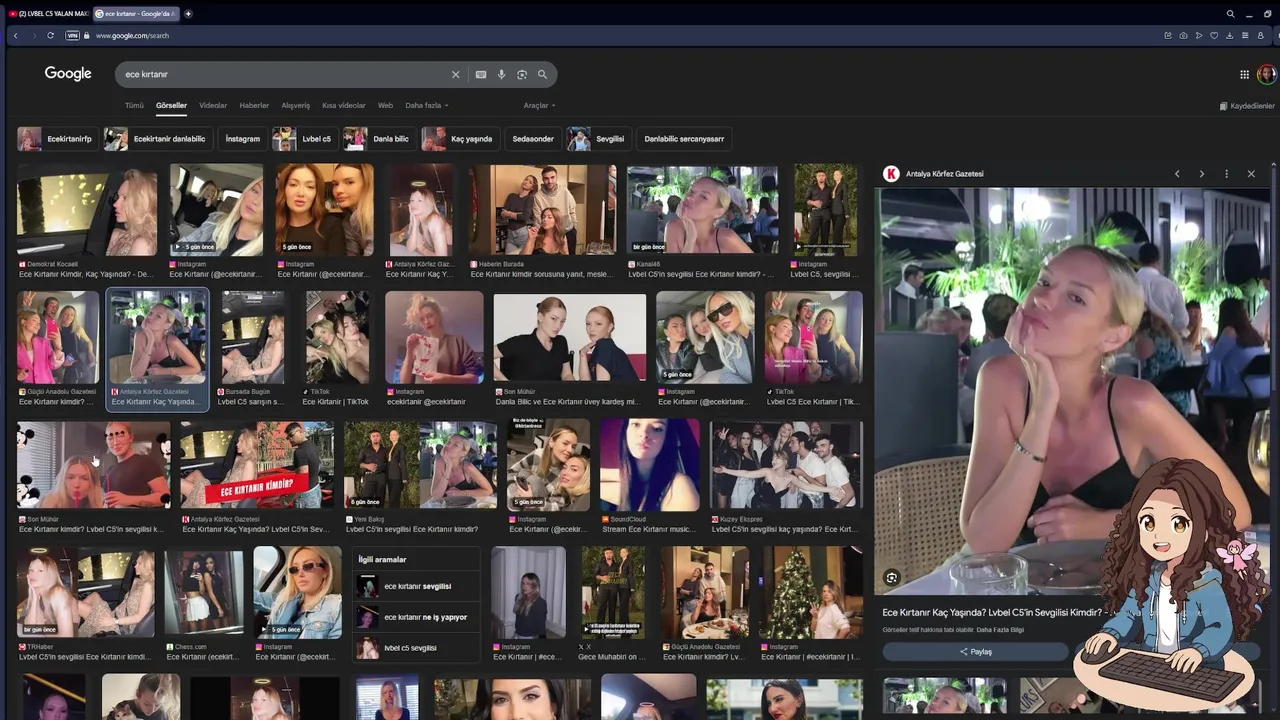This screenshot has height=720, width=1280.
Task: Switch to the YouTube LVBEL C5 browser tab
Action: pyautogui.click(x=47, y=13)
